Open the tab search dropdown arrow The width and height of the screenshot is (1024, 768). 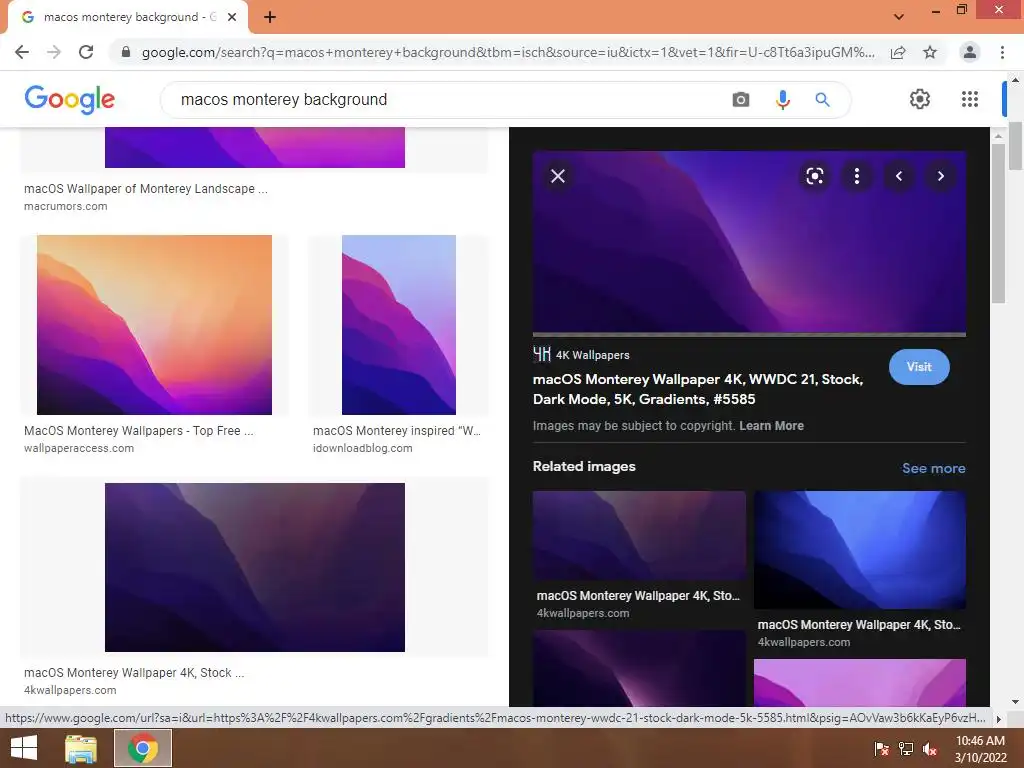pyautogui.click(x=899, y=17)
